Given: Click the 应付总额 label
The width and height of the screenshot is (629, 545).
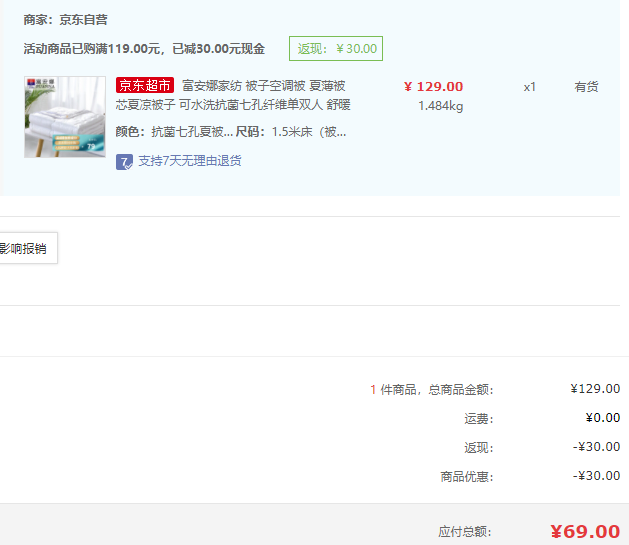Looking at the screenshot, I should point(465,532).
